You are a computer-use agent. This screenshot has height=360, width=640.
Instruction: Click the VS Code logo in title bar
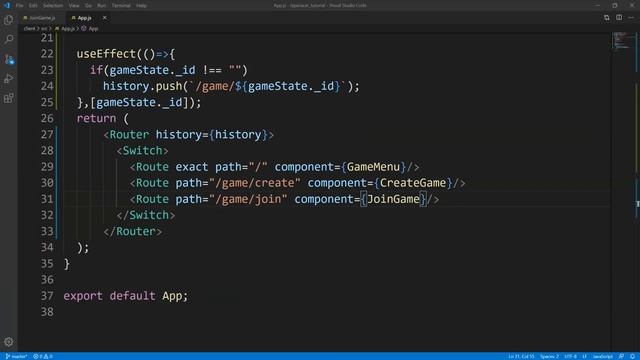tap(7, 5)
